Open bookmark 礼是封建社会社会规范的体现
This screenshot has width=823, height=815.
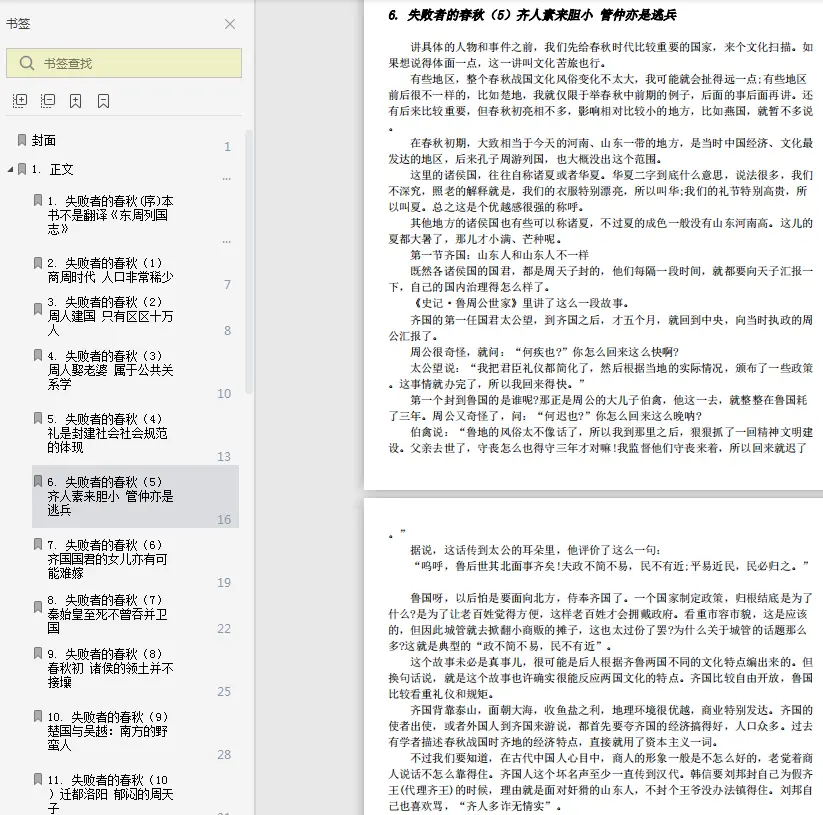pos(108,433)
